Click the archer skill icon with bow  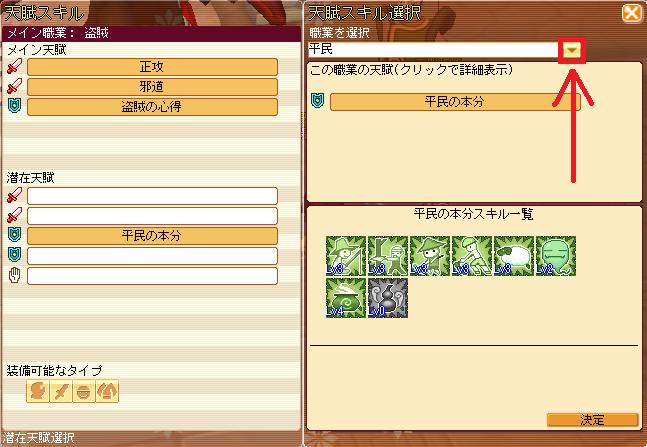point(346,256)
